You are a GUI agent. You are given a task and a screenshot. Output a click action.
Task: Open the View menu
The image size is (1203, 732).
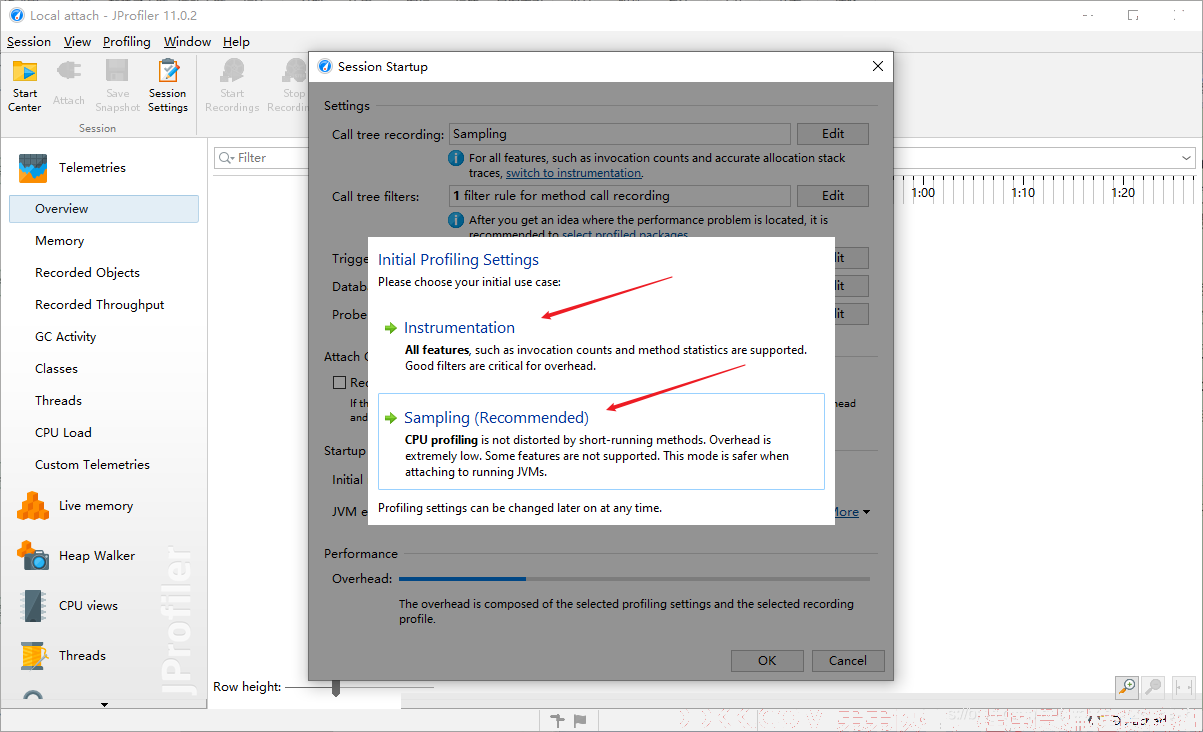pyautogui.click(x=77, y=42)
